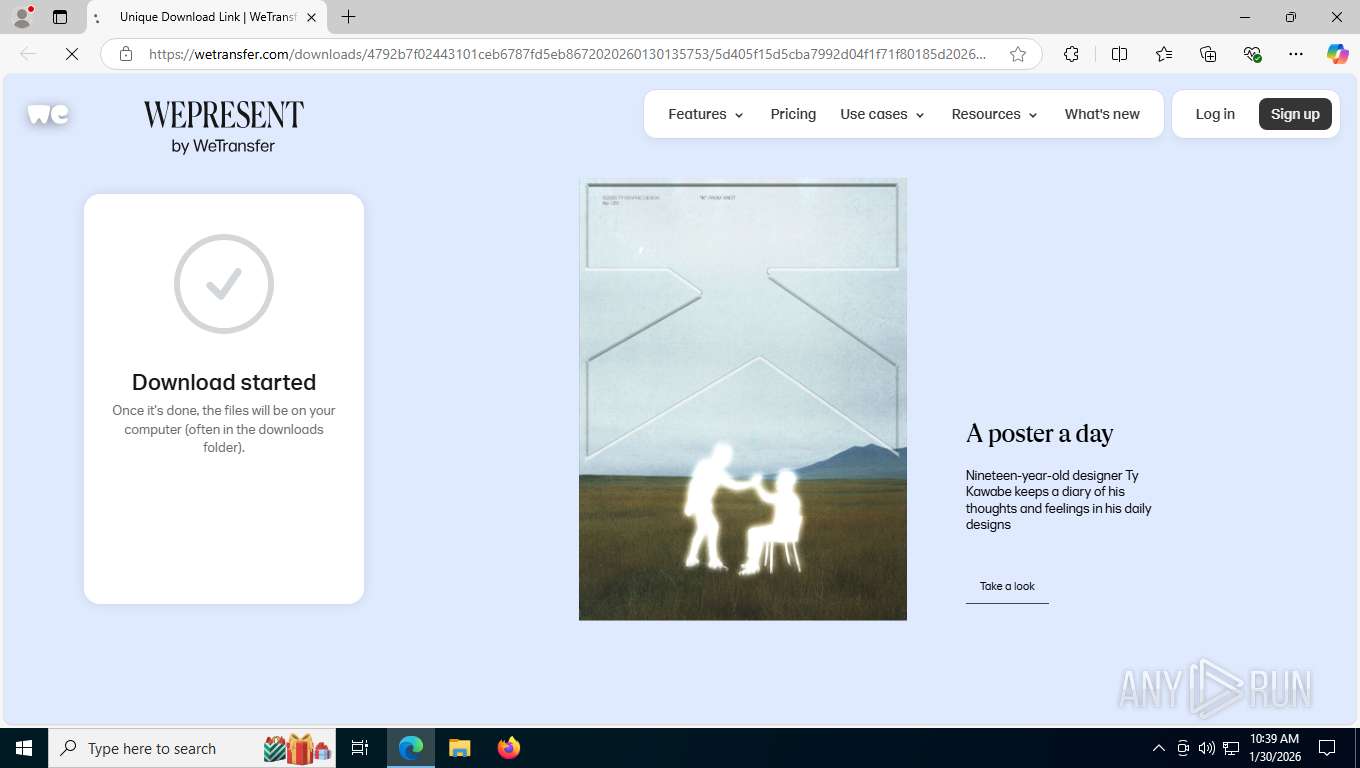Expand the Use cases dropdown
Image resolution: width=1360 pixels, height=768 pixels.
click(x=882, y=114)
